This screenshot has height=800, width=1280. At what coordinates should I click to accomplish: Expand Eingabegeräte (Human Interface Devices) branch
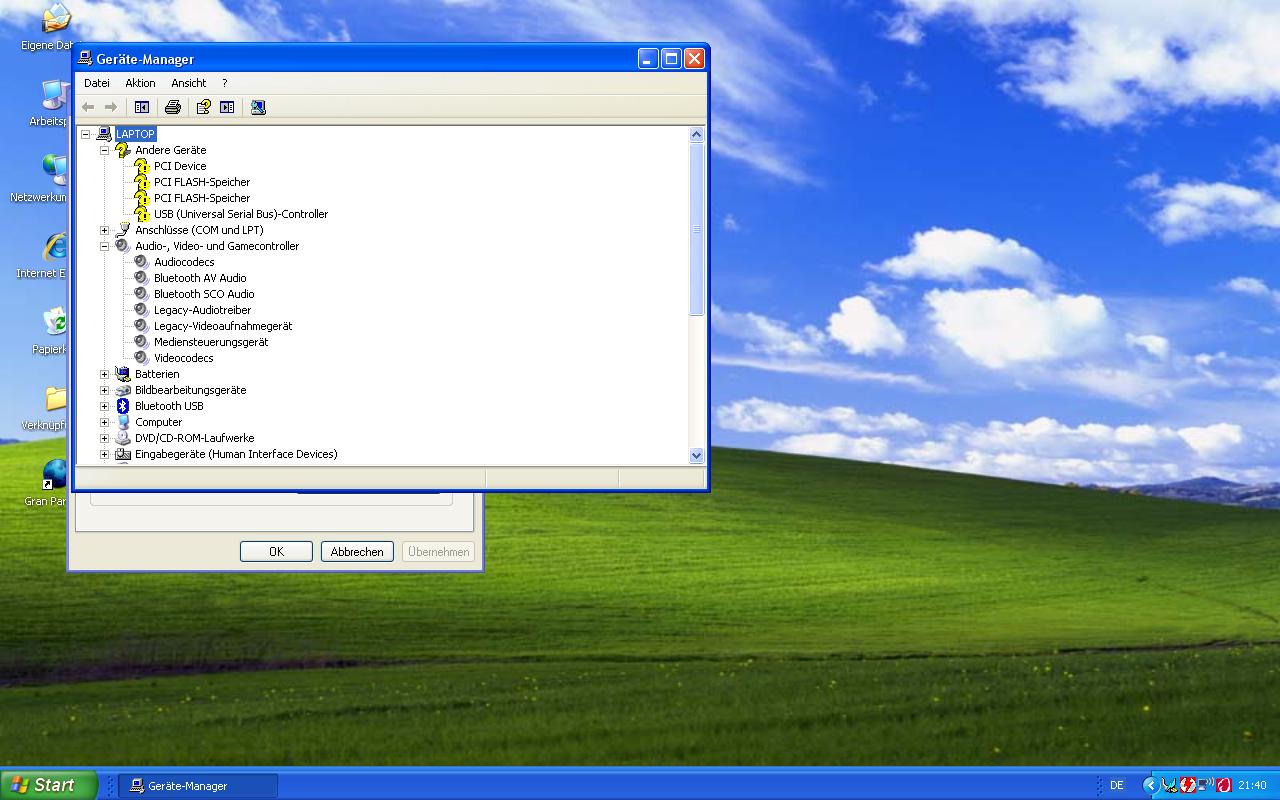[x=104, y=454]
